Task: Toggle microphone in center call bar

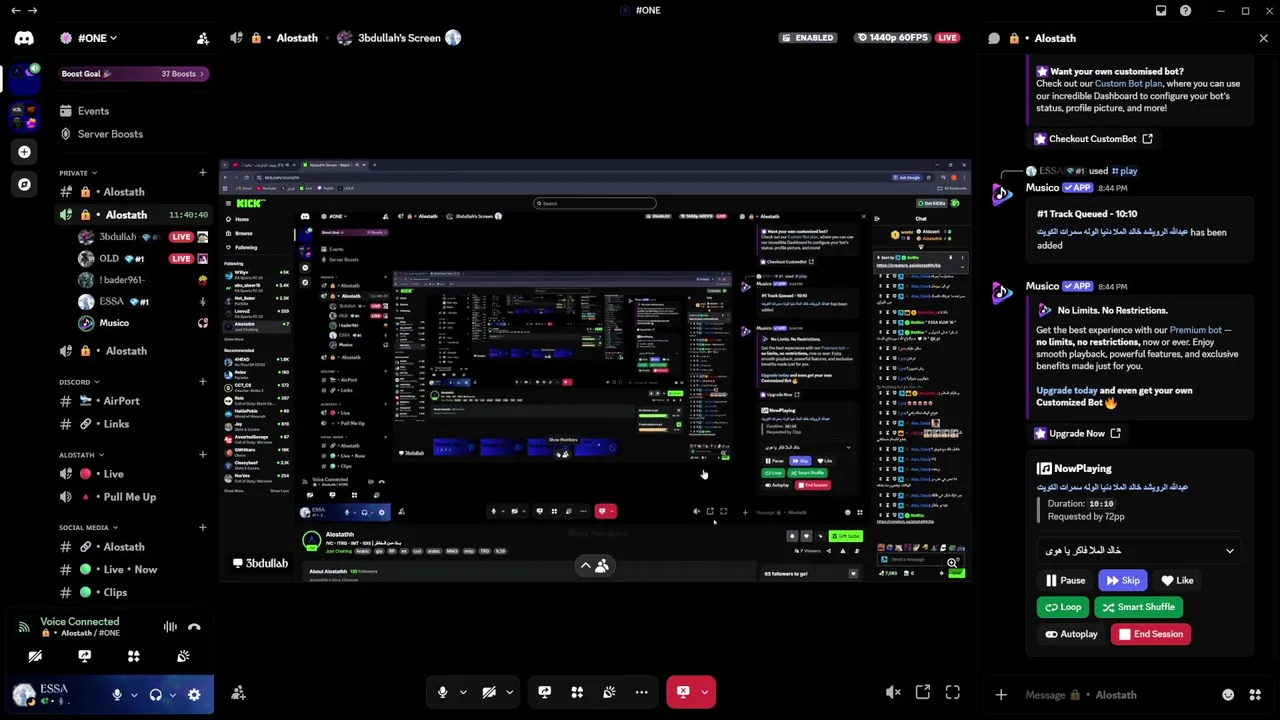Action: pos(442,692)
